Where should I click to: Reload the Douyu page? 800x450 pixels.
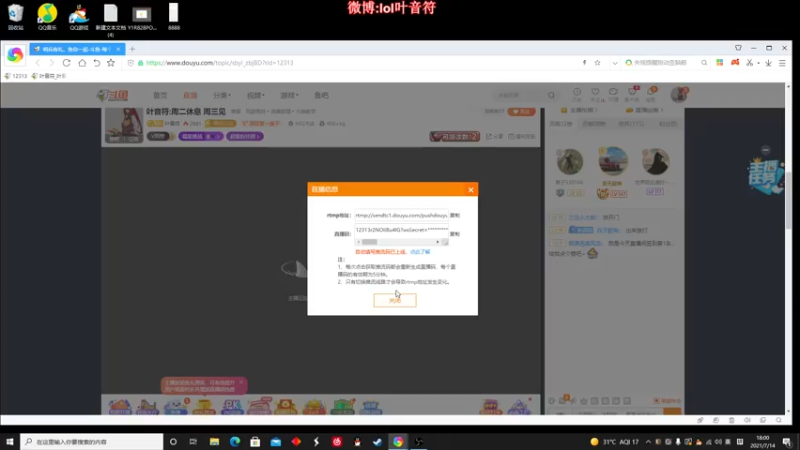tap(66, 63)
